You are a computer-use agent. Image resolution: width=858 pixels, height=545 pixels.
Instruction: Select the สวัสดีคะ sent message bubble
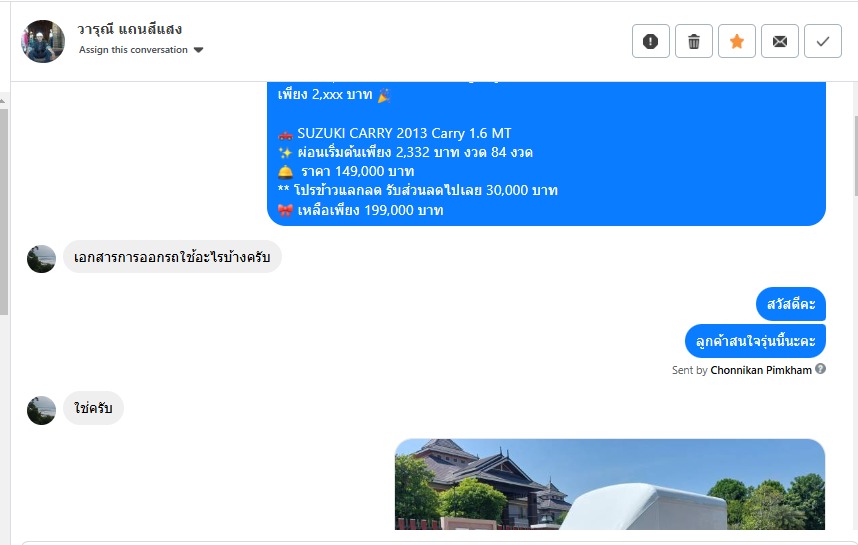791,304
